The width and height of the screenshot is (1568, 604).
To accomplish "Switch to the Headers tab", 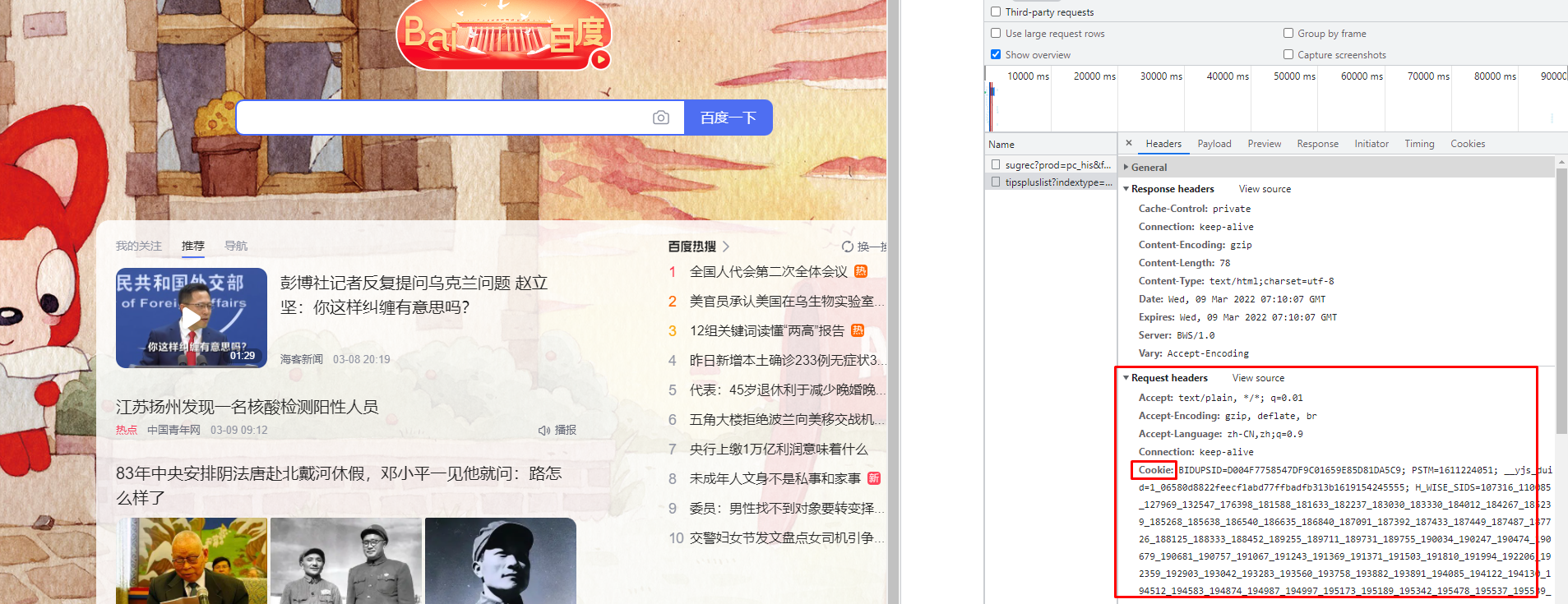I will tap(1163, 144).
